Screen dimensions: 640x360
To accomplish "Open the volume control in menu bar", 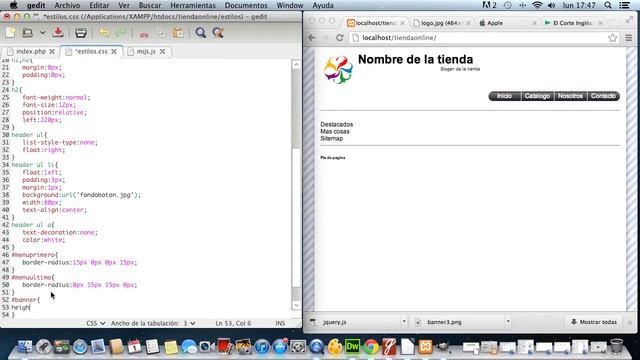I will [551, 5].
